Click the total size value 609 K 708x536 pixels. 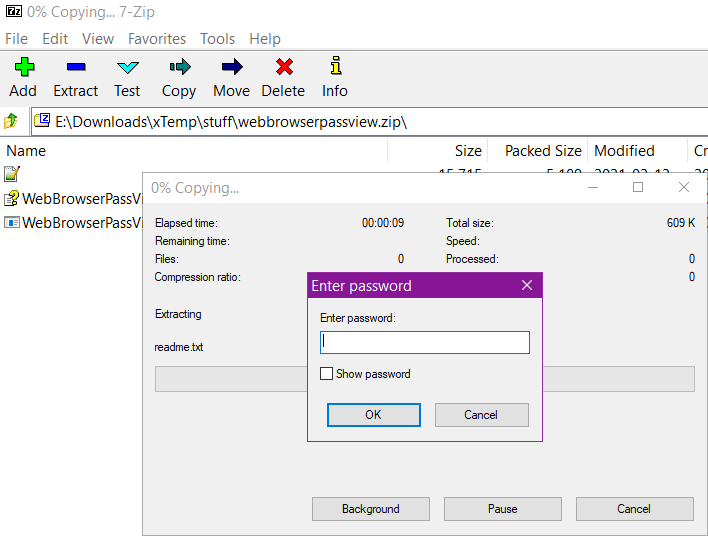click(x=681, y=223)
